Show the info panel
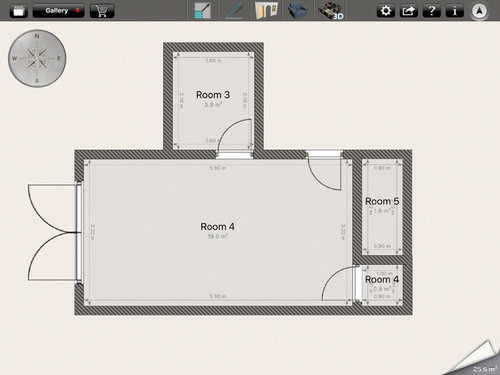 [455, 11]
